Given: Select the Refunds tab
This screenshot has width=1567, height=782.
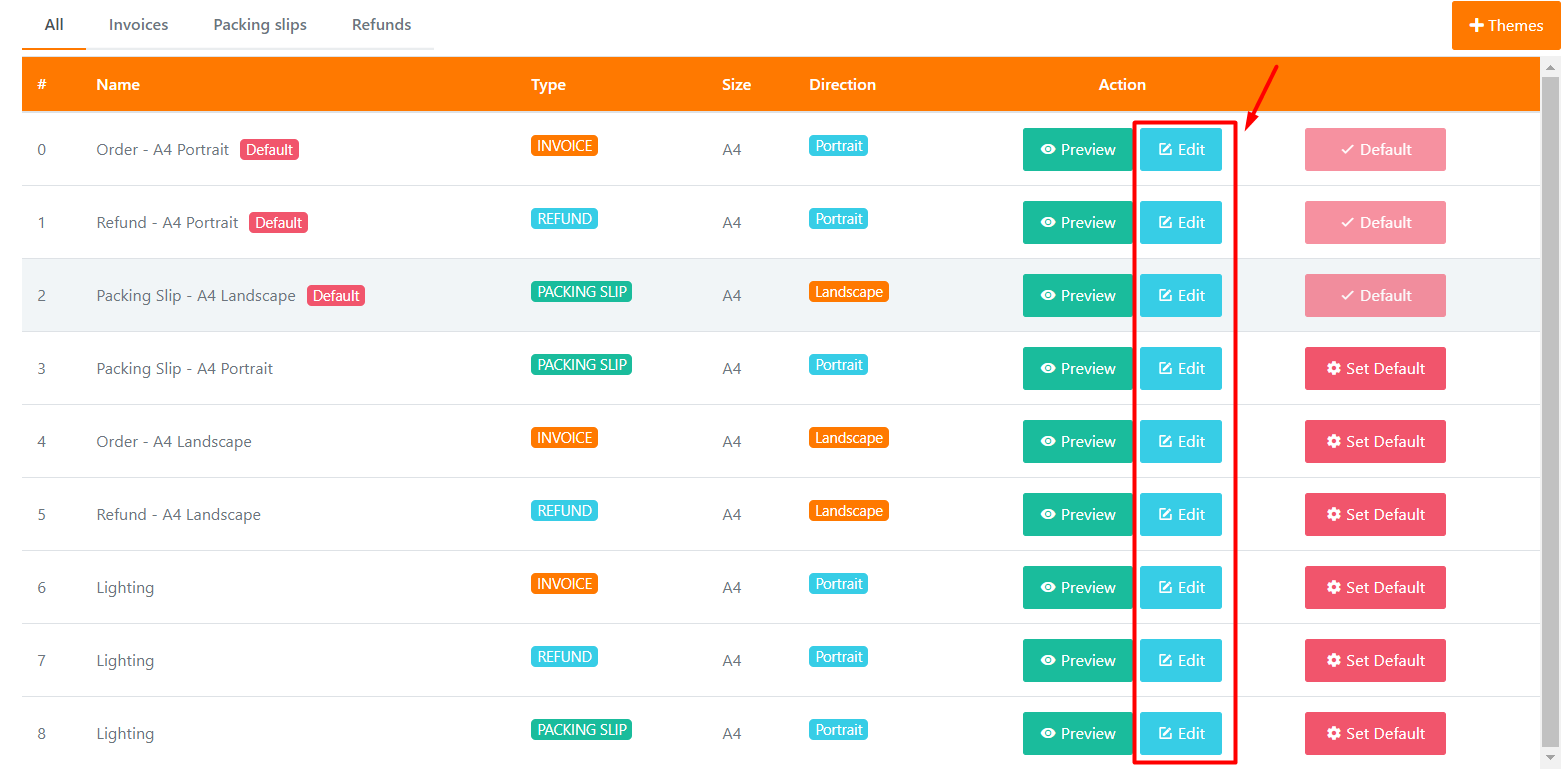Looking at the screenshot, I should click(381, 25).
